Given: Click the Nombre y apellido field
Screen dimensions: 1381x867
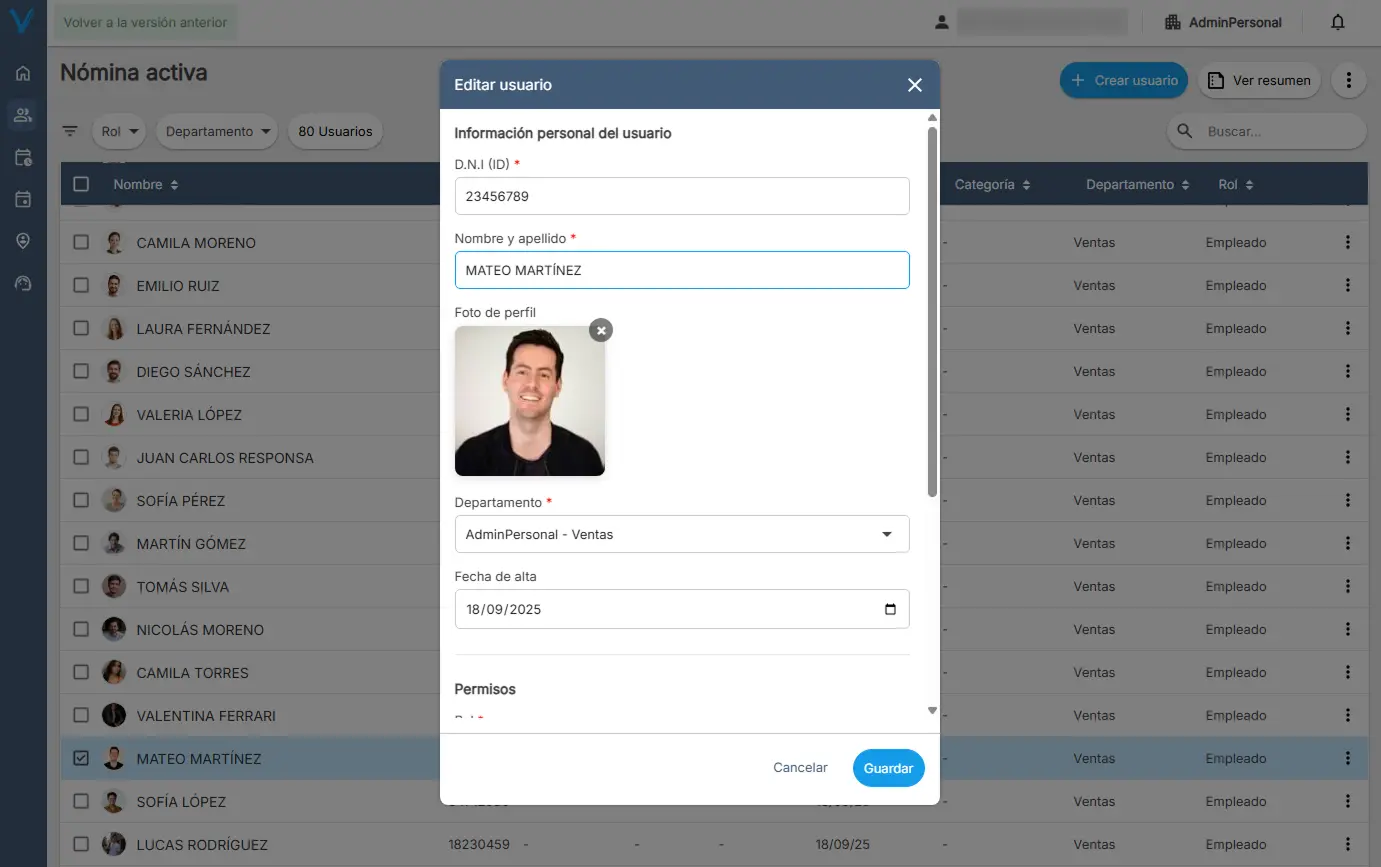Looking at the screenshot, I should 682,270.
